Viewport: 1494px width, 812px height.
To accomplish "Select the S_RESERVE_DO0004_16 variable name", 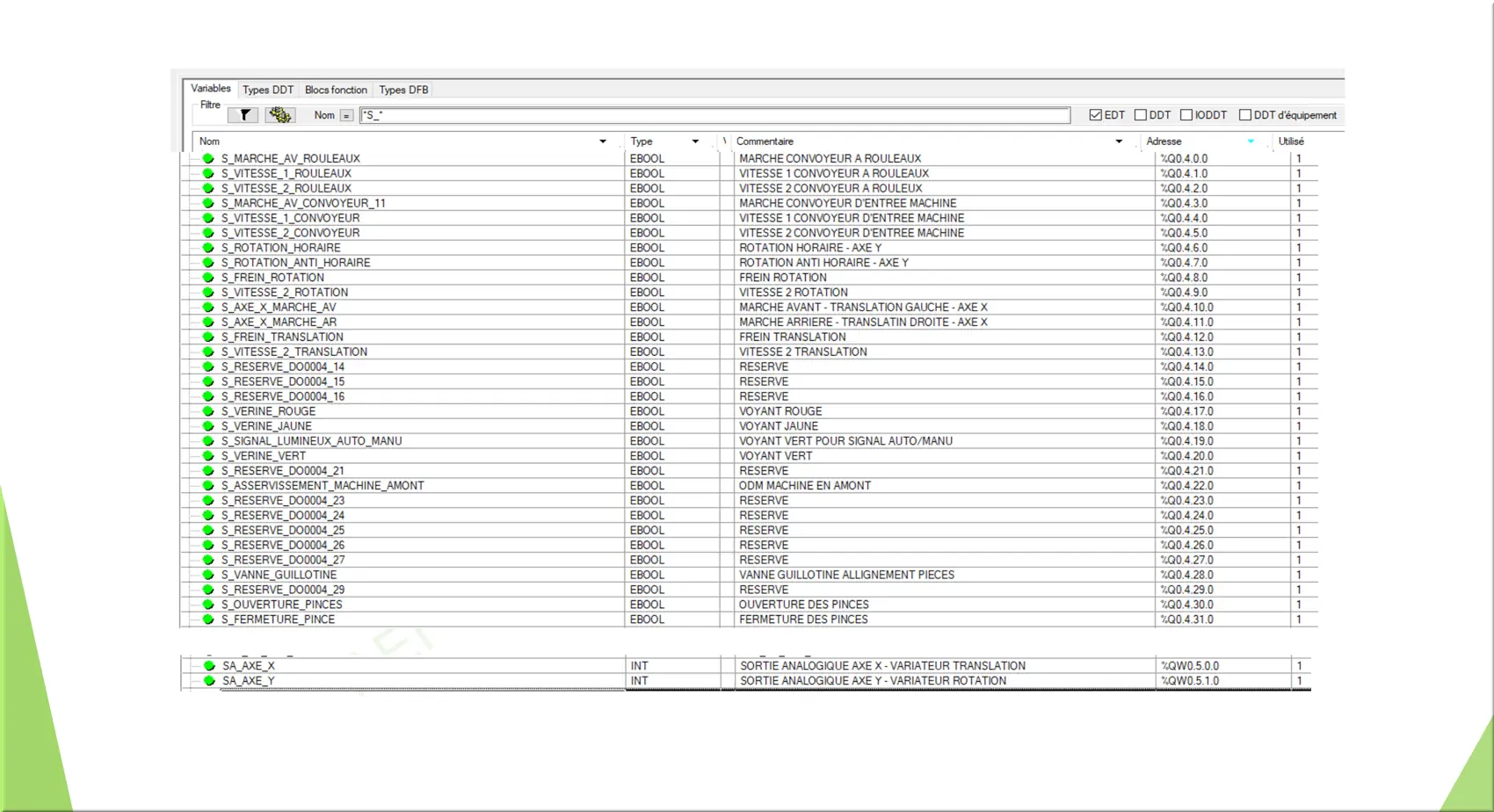I will tap(283, 397).
